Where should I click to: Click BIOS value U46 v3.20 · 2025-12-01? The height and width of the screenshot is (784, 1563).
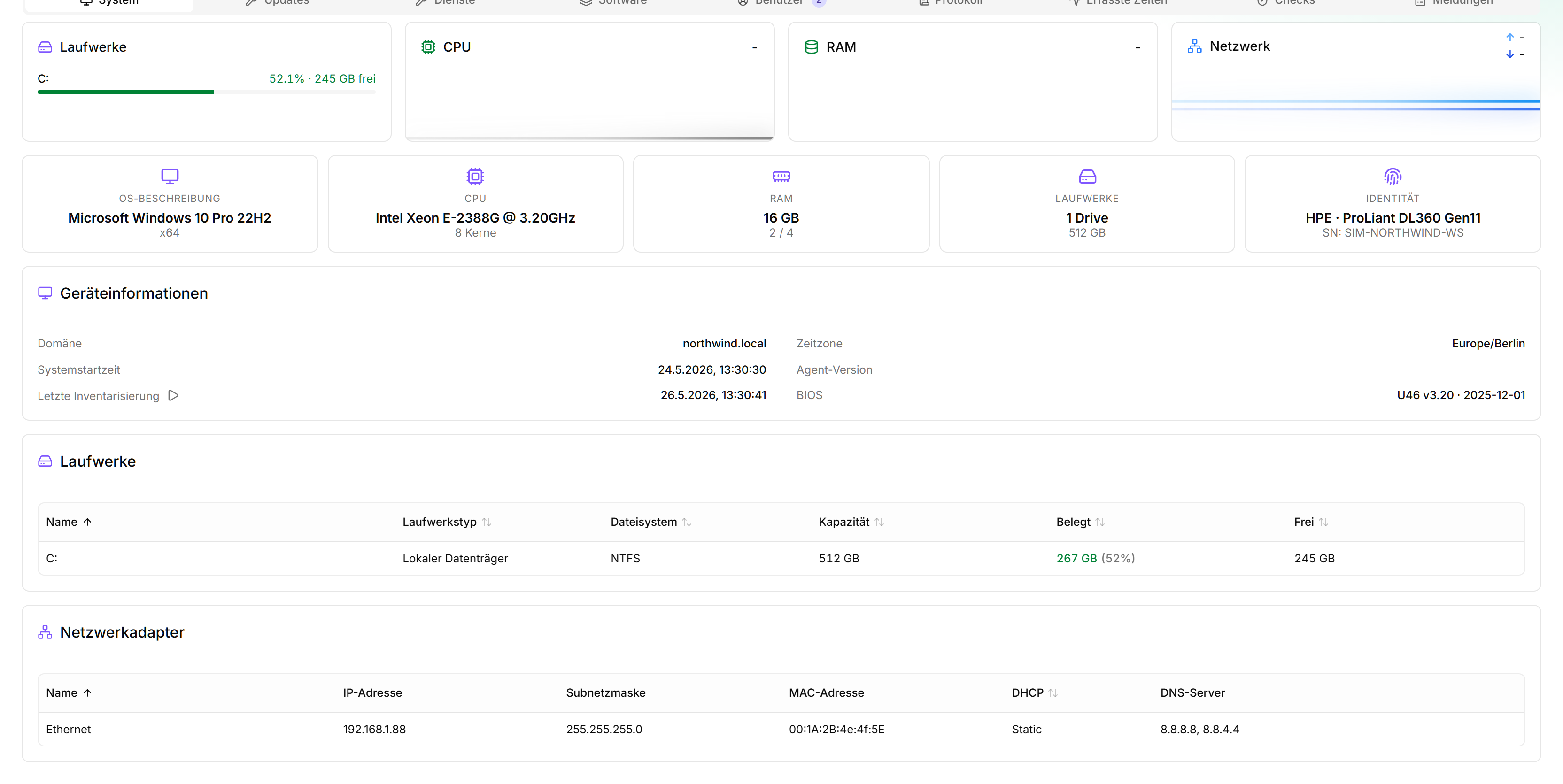tap(1461, 395)
